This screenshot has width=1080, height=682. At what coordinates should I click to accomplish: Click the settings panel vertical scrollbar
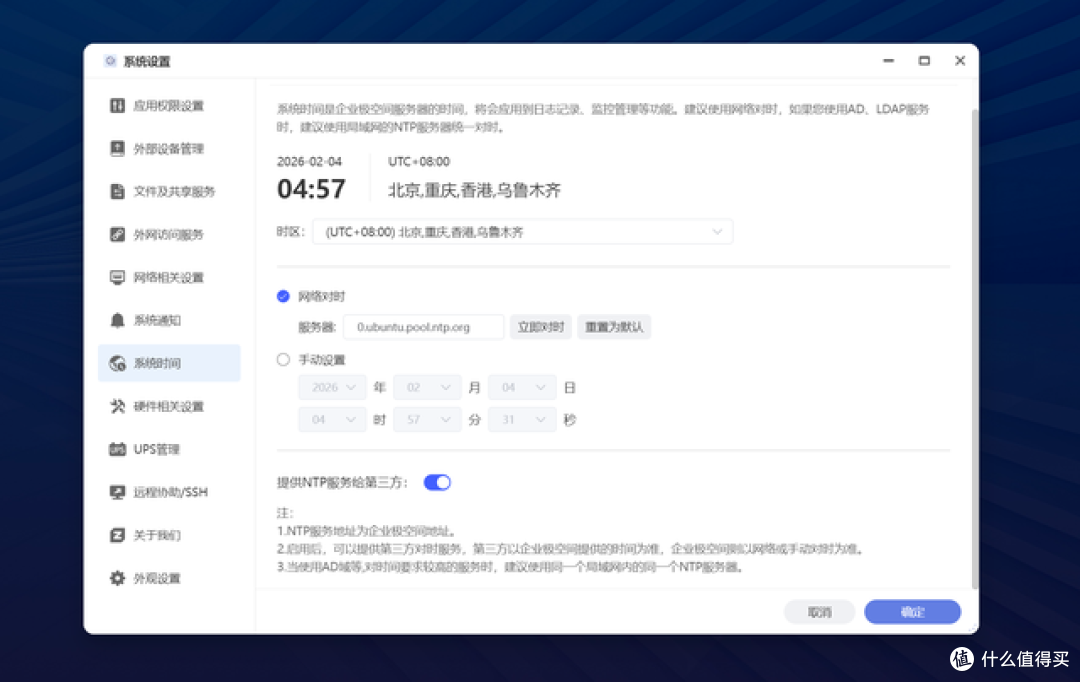pos(974,348)
